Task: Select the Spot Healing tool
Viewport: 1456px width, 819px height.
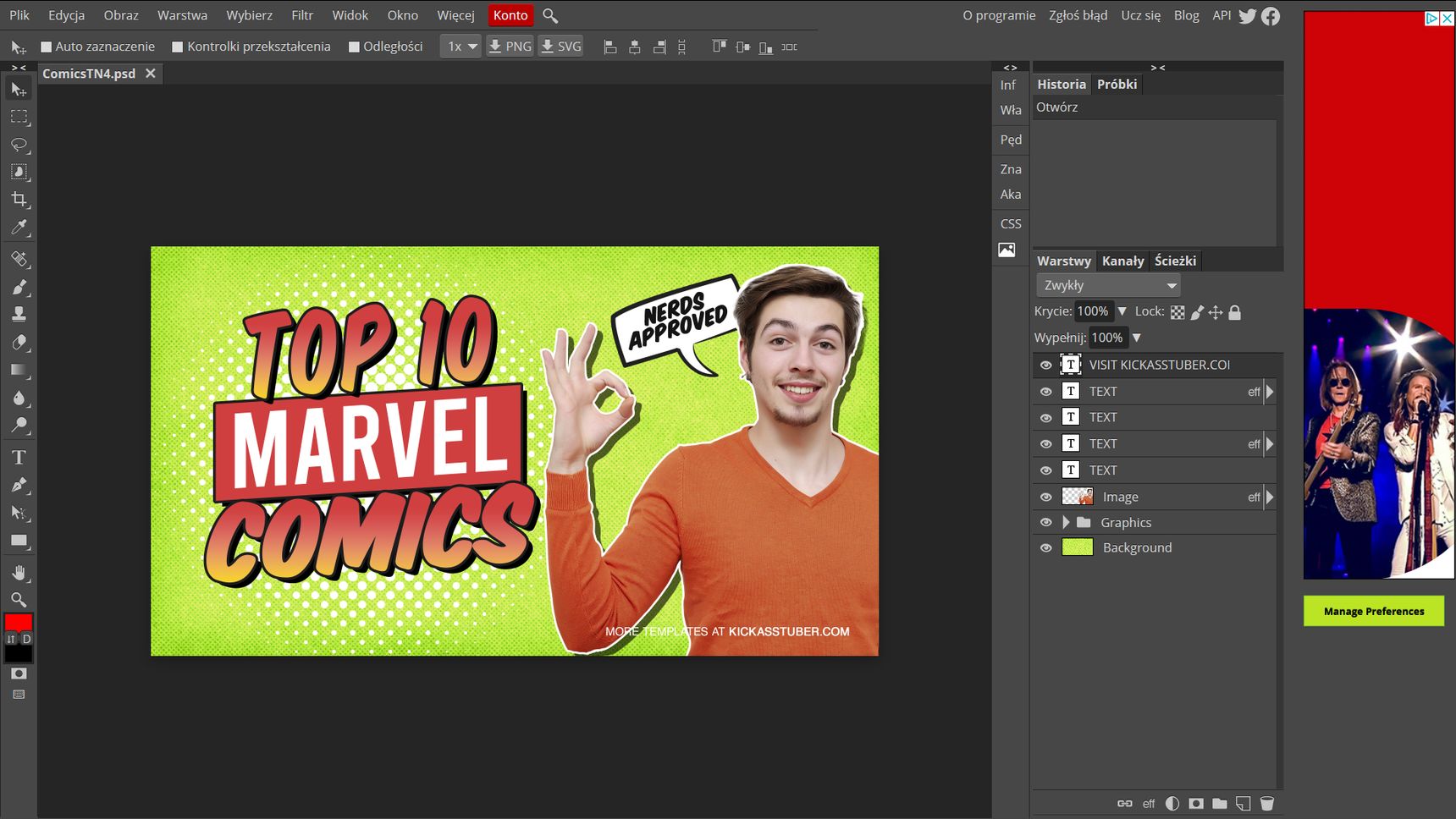Action: (19, 259)
